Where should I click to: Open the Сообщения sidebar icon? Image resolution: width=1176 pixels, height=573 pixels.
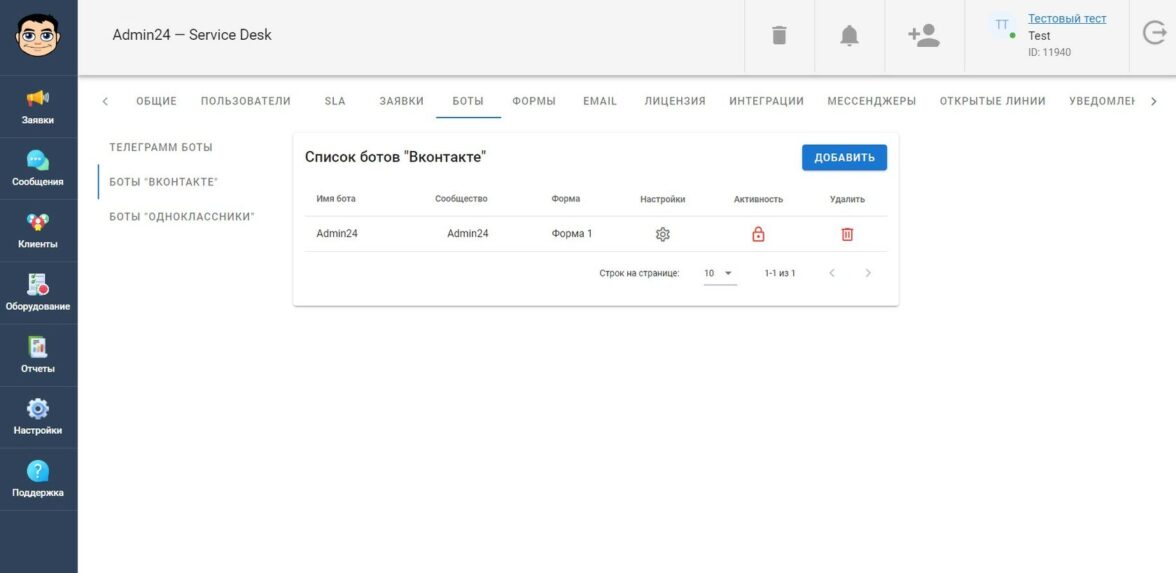(38, 168)
